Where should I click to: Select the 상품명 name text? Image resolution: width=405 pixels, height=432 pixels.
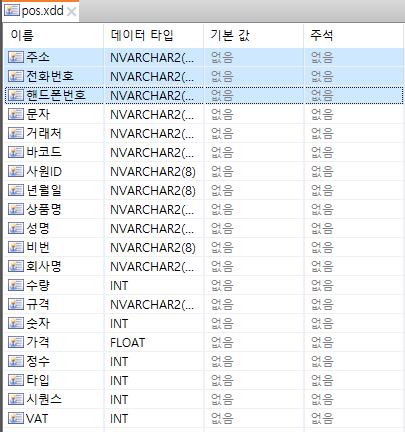coord(44,209)
